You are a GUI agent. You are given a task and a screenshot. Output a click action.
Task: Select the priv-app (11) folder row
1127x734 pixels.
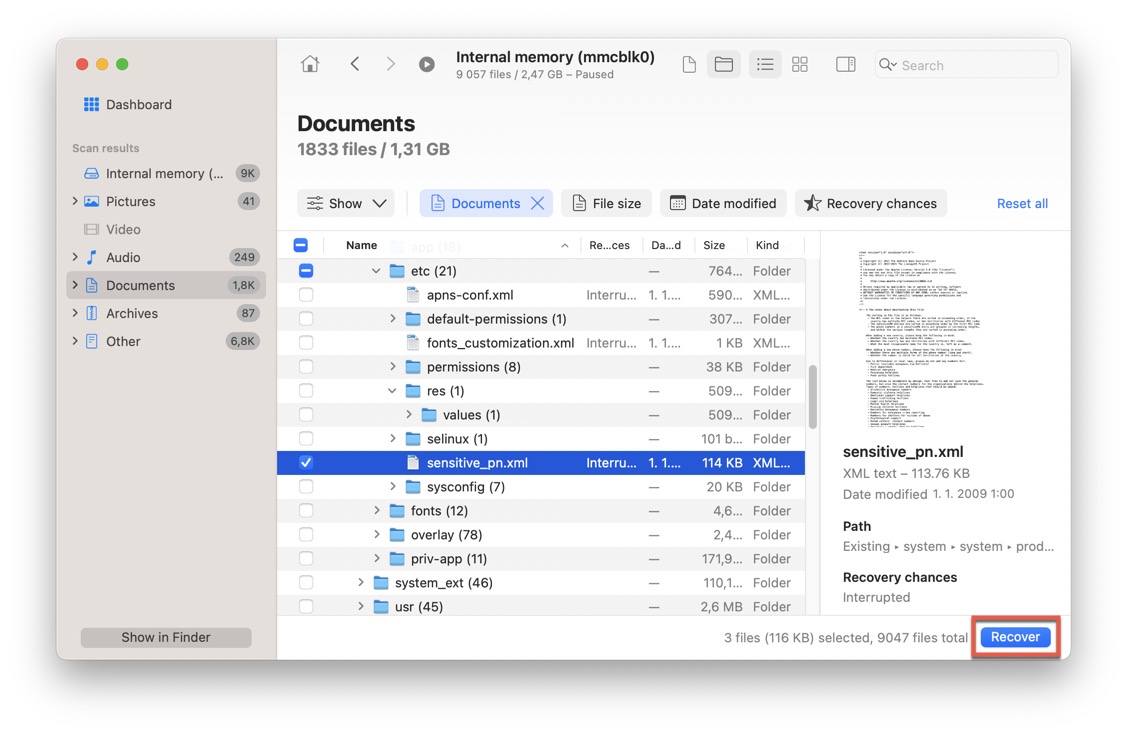pos(540,559)
